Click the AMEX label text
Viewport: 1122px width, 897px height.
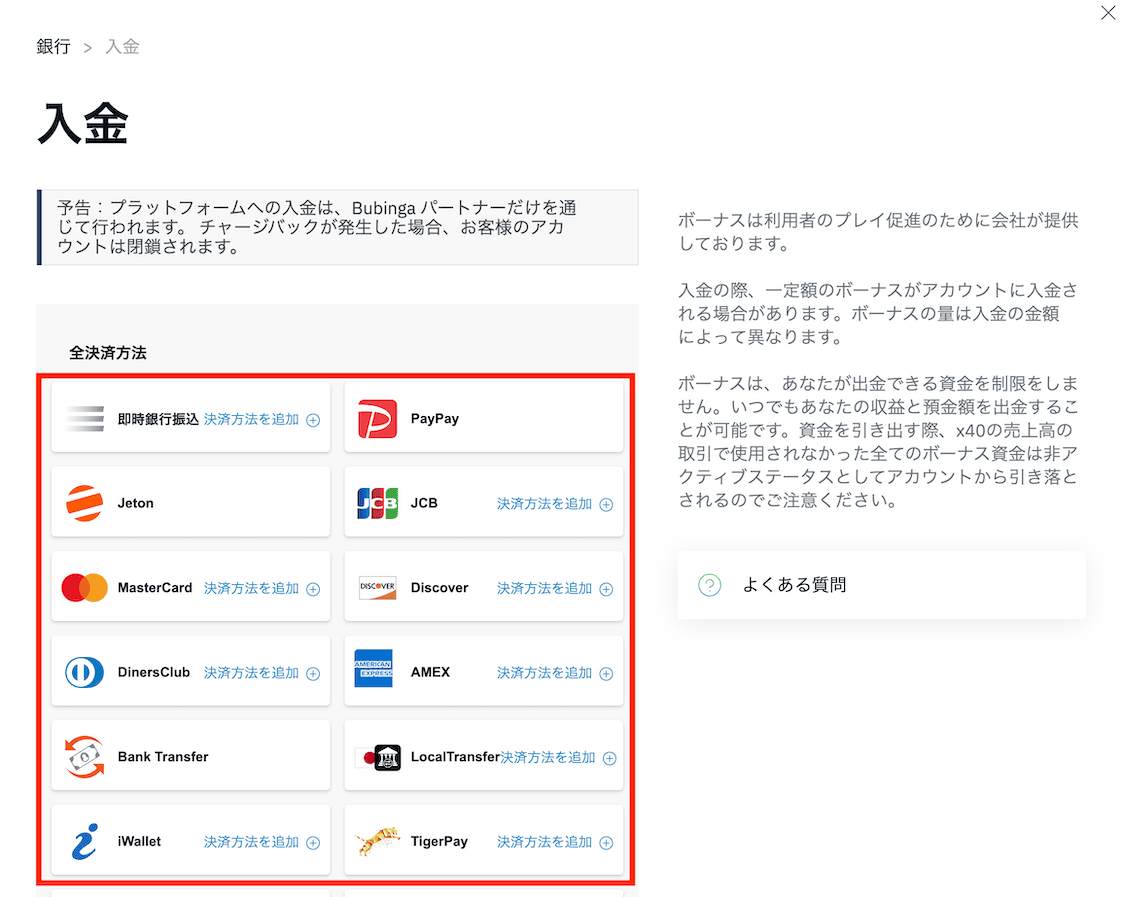click(430, 672)
